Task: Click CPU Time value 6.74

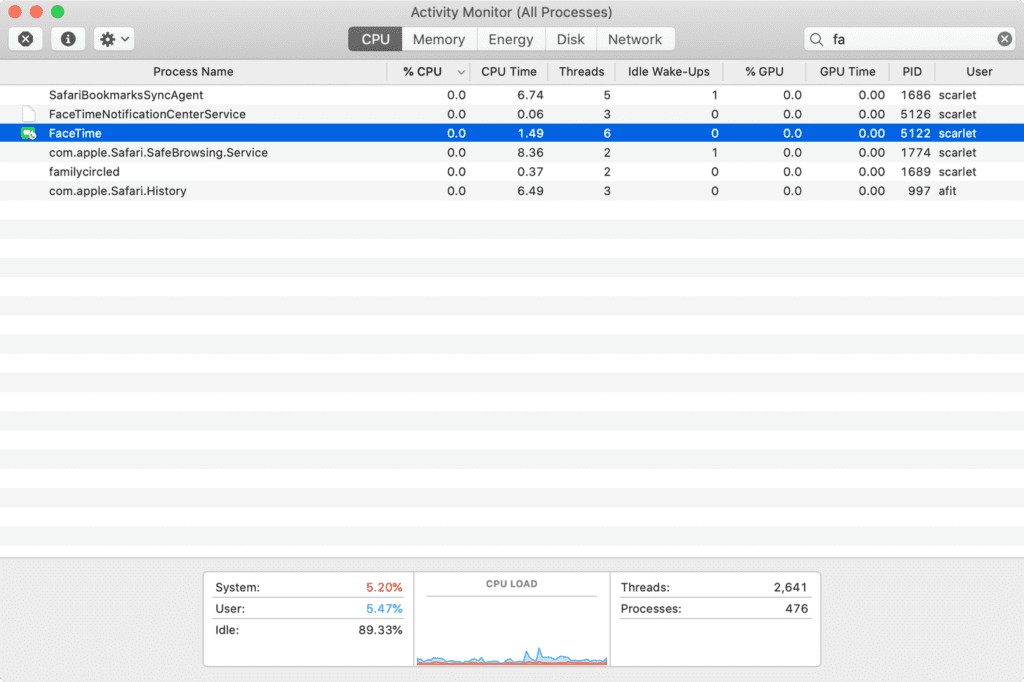Action: tap(530, 95)
